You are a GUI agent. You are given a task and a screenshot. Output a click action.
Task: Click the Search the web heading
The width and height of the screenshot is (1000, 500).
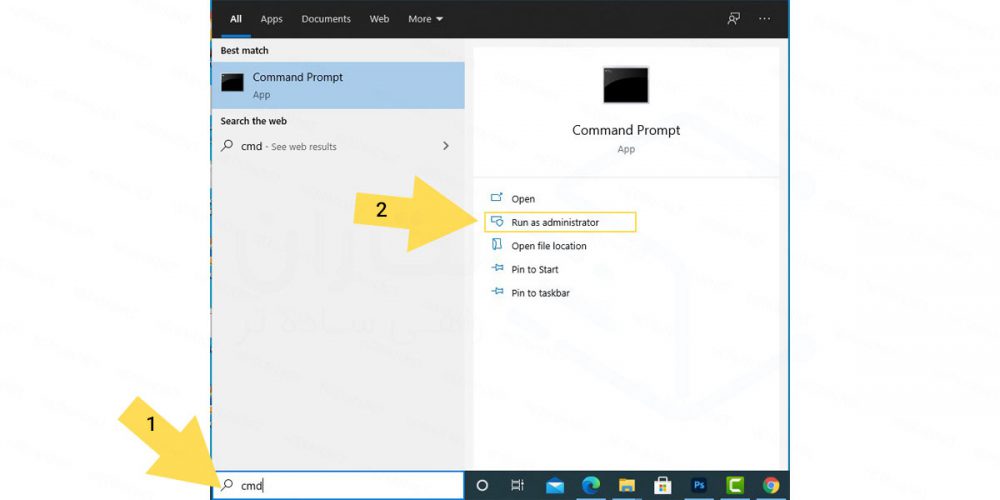click(x=253, y=121)
